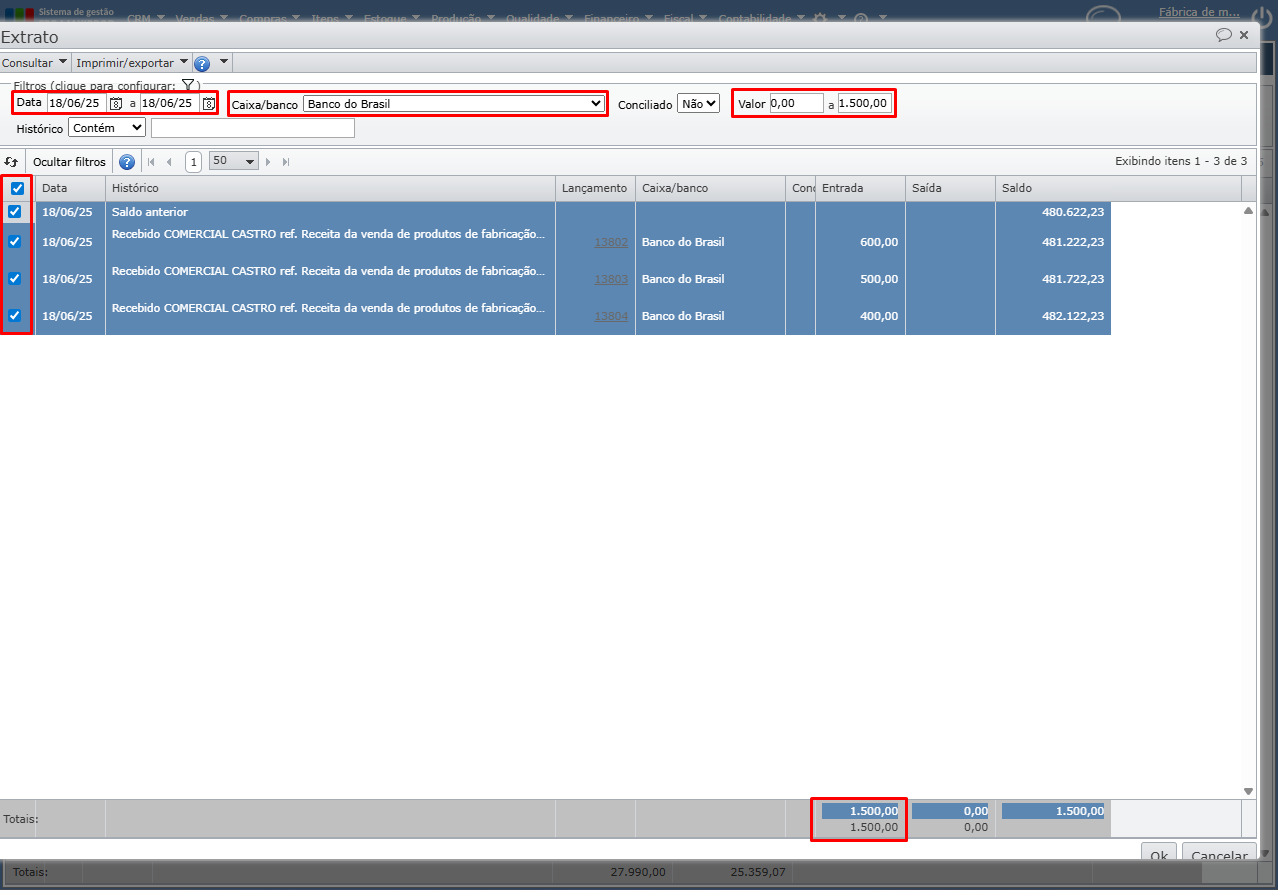
Task: Sort by the Data column header
Action: click(x=70, y=188)
